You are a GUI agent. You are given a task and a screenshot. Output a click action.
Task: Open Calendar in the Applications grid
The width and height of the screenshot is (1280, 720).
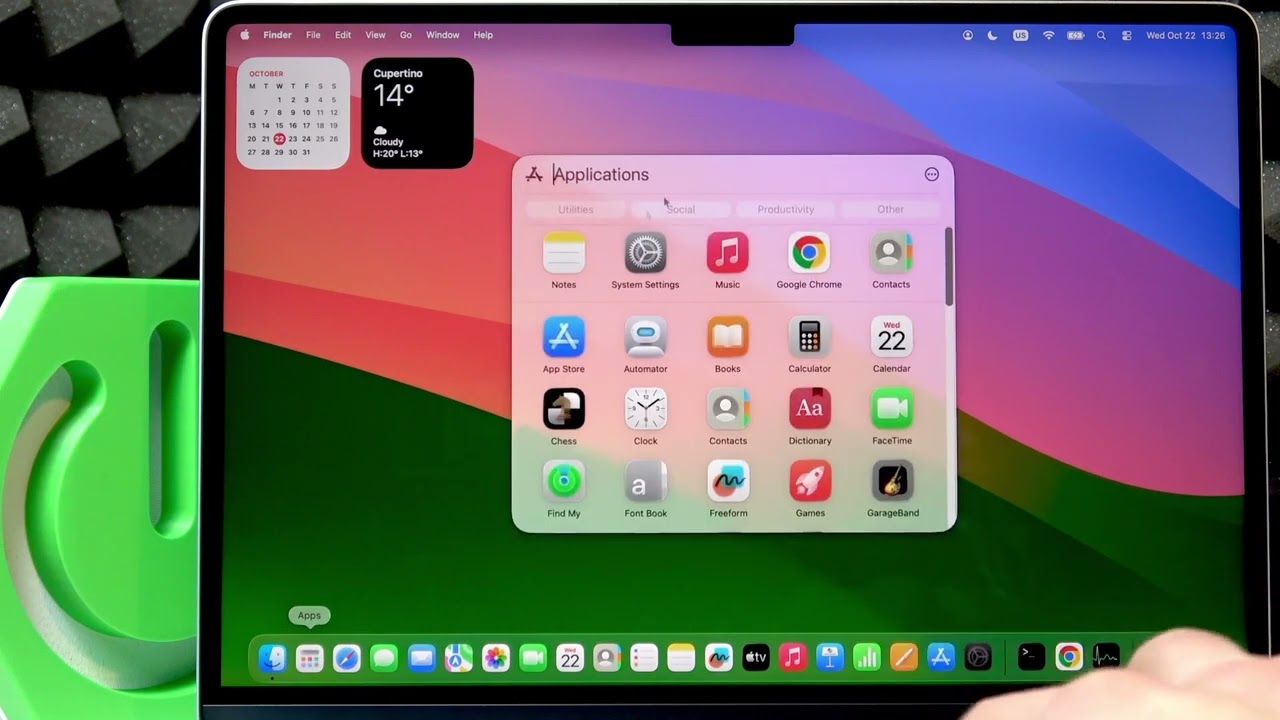891,337
